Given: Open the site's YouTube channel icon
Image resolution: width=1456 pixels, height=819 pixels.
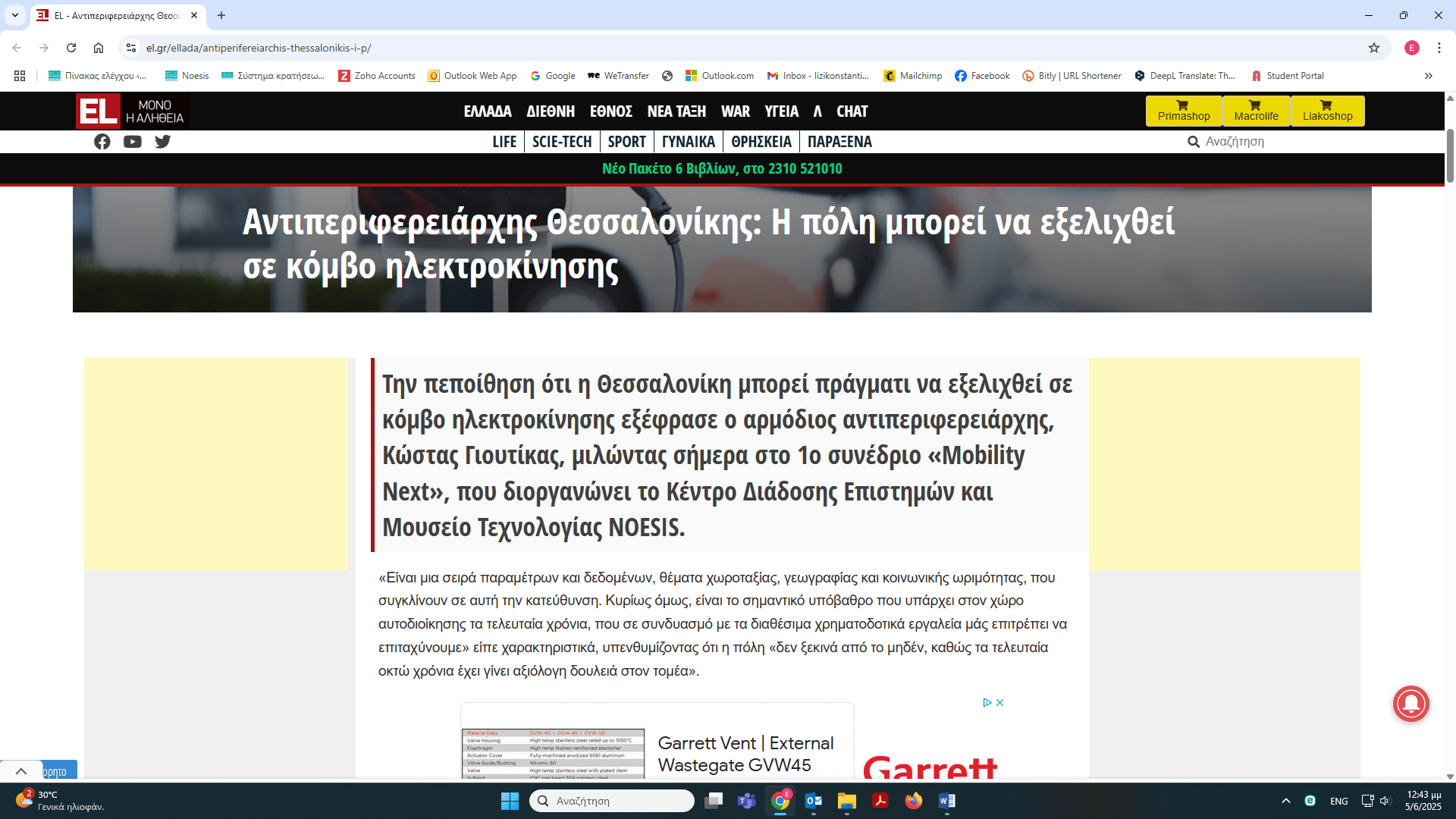Looking at the screenshot, I should tap(133, 142).
